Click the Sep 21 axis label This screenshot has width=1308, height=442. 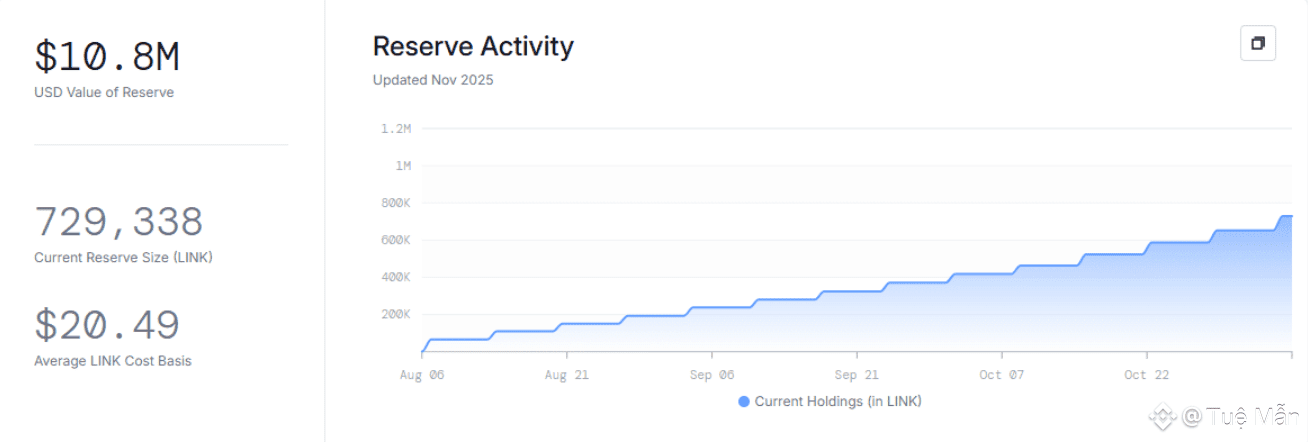[856, 375]
